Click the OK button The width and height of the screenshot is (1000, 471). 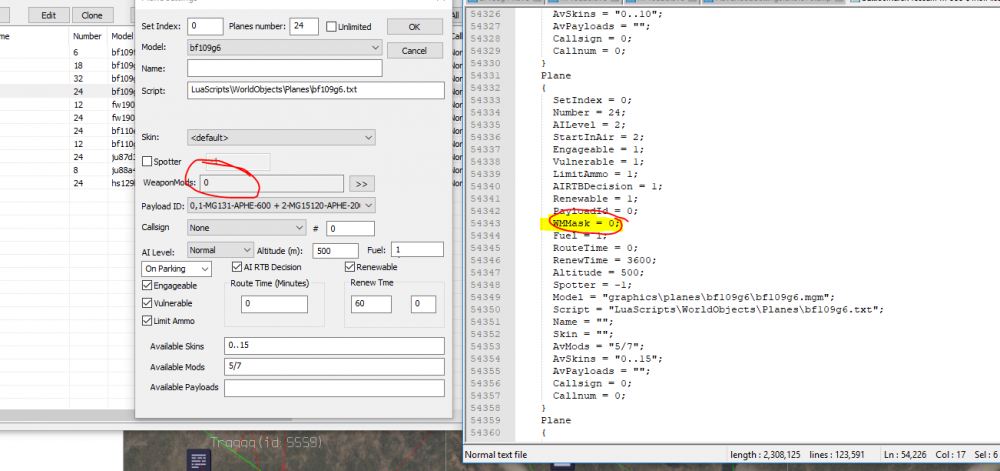(415, 27)
